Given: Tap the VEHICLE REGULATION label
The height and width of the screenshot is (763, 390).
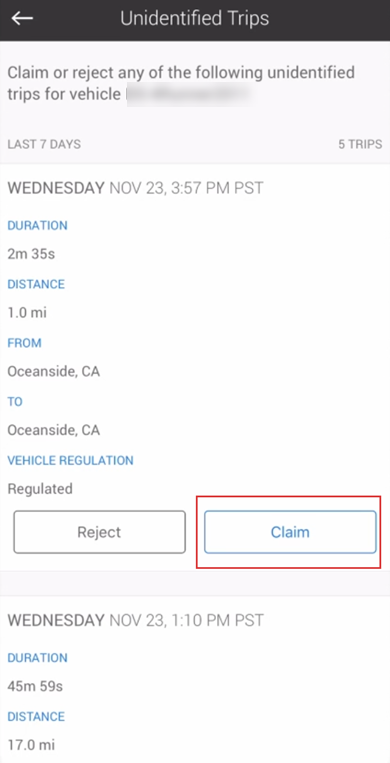Looking at the screenshot, I should (x=71, y=460).
